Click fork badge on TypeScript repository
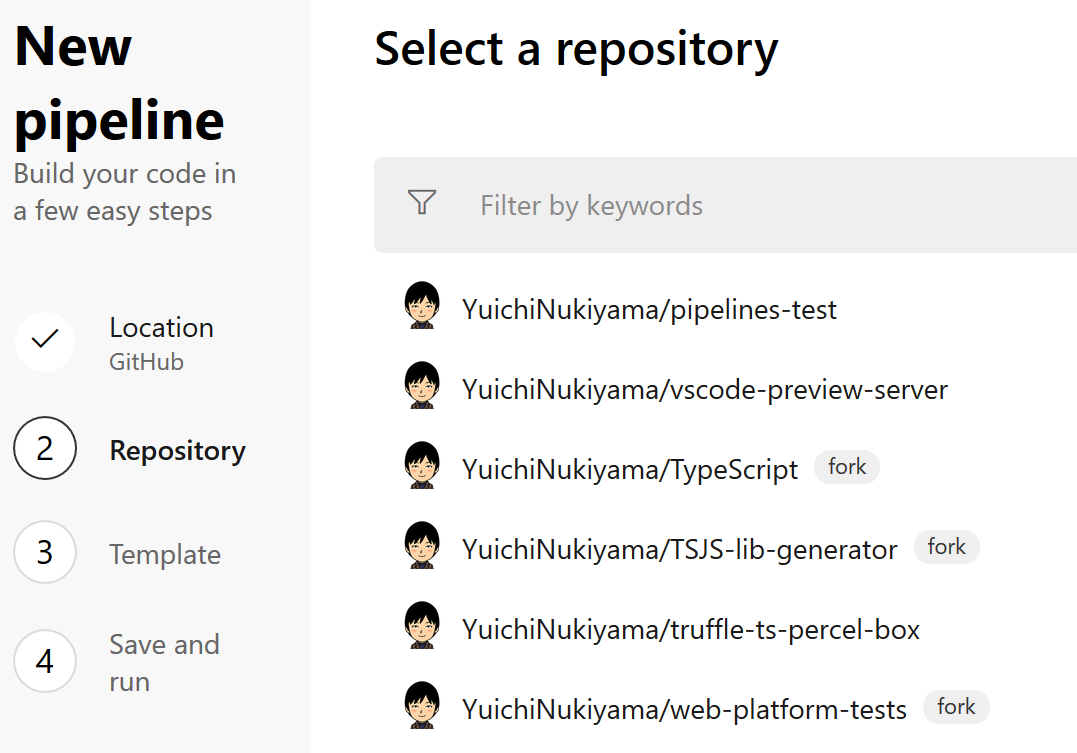This screenshot has height=753, width=1077. [847, 467]
